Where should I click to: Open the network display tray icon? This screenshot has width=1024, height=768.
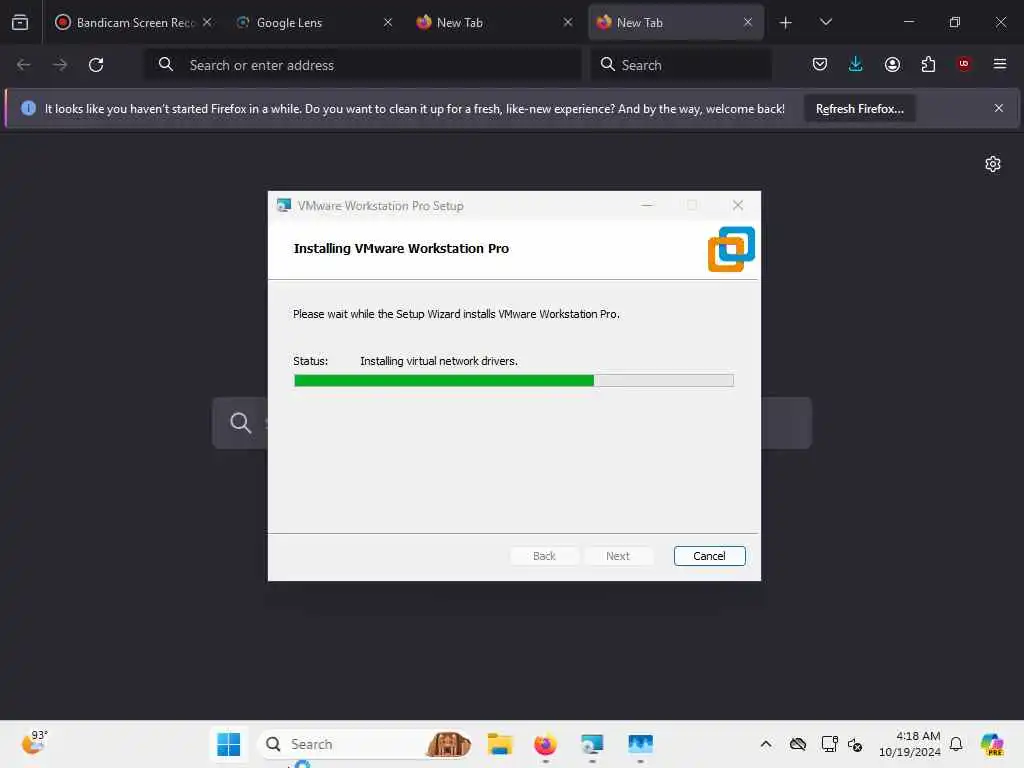(829, 744)
